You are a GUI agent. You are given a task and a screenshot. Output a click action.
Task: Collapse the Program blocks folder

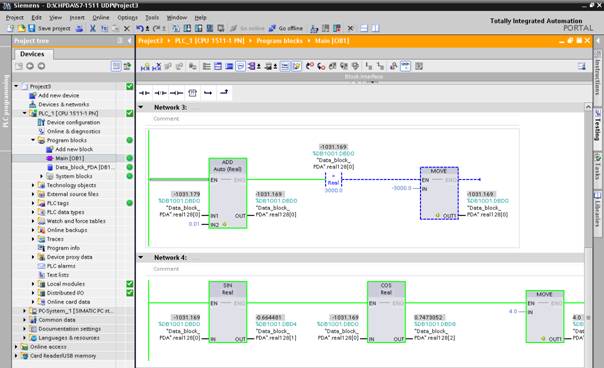pos(33,140)
